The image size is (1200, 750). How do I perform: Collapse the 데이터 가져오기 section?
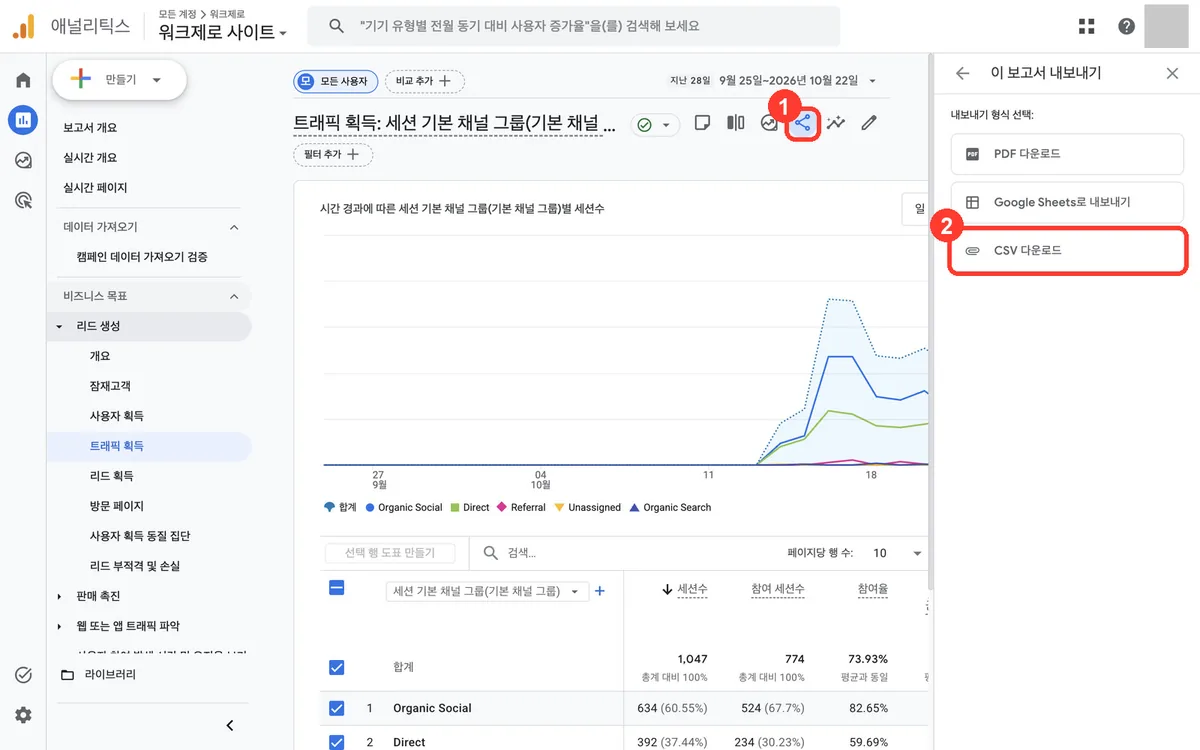[234, 227]
